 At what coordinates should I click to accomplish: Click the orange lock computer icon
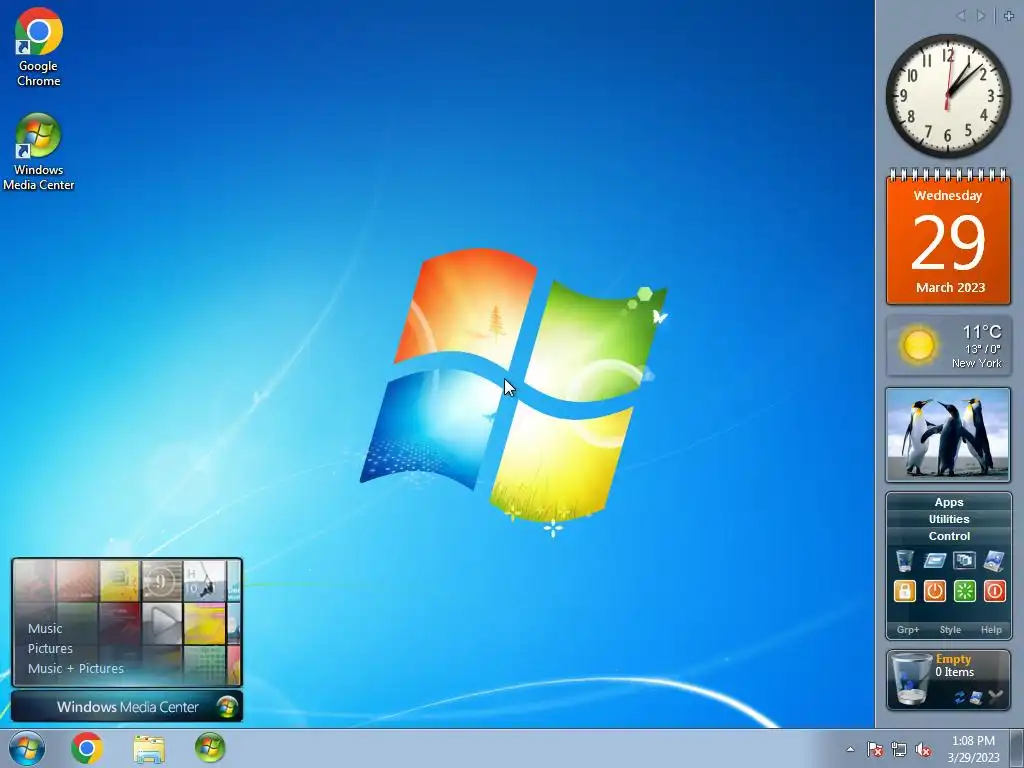pos(904,591)
